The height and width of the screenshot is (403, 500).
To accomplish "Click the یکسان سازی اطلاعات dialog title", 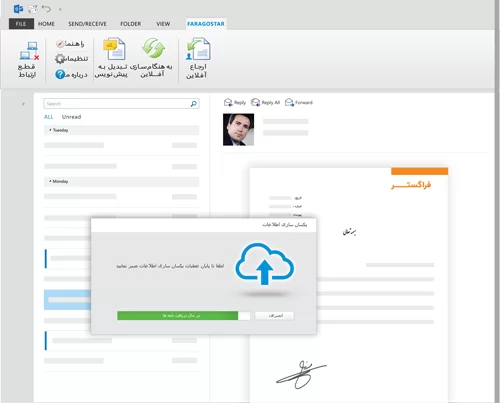I will [284, 225].
